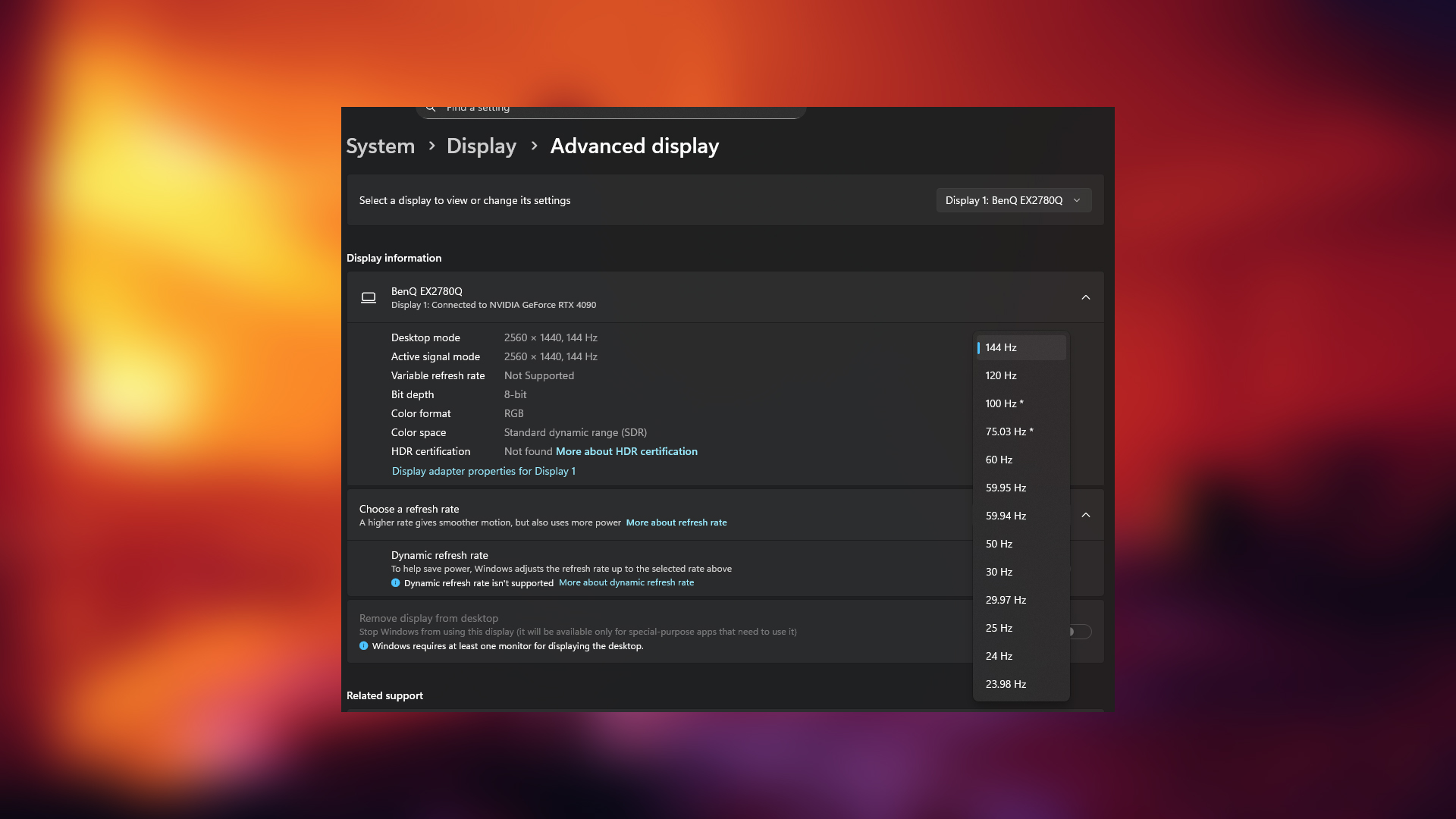Open the Display 1: BenQ EX2780Q dropdown
1456x819 pixels.
pyautogui.click(x=1013, y=200)
